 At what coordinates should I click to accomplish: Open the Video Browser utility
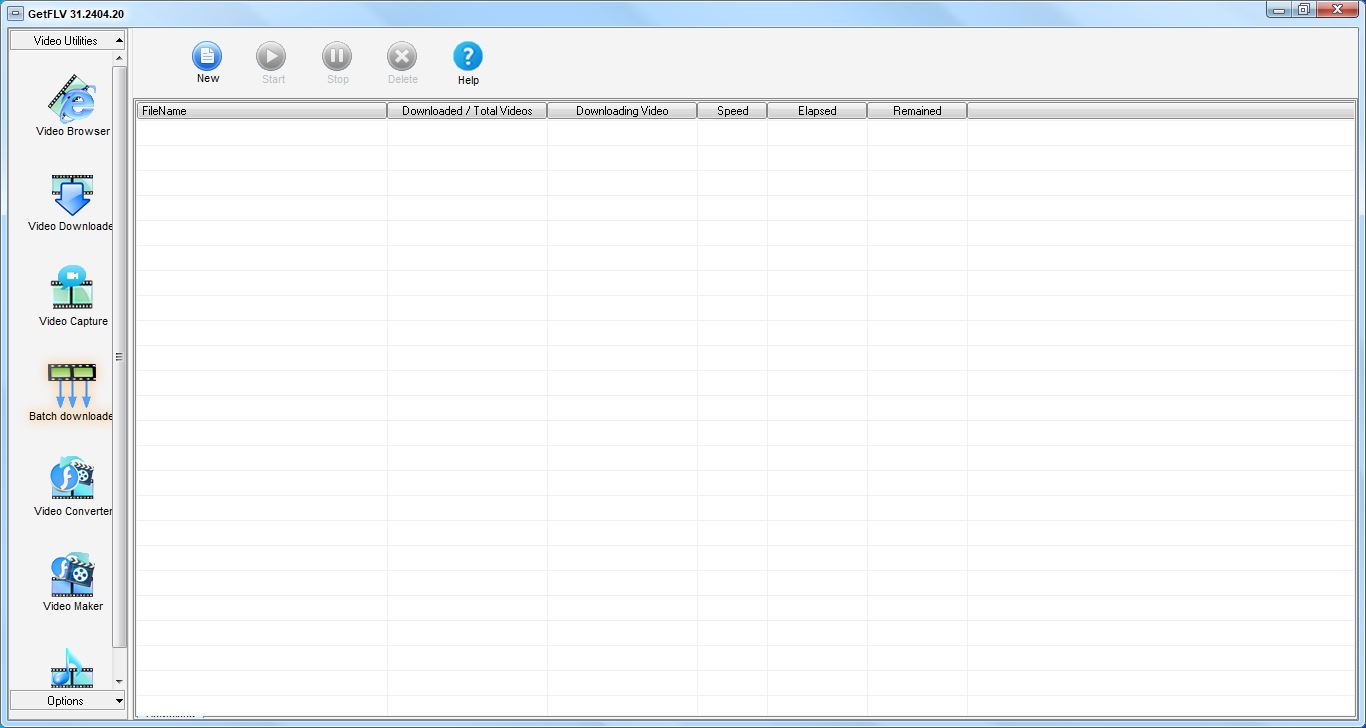click(72, 105)
